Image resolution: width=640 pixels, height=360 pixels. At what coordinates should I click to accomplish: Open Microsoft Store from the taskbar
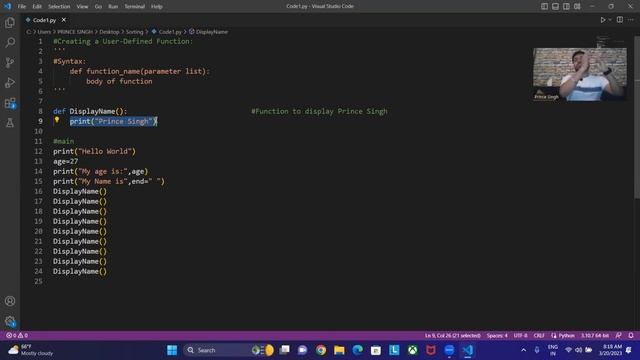[376, 350]
